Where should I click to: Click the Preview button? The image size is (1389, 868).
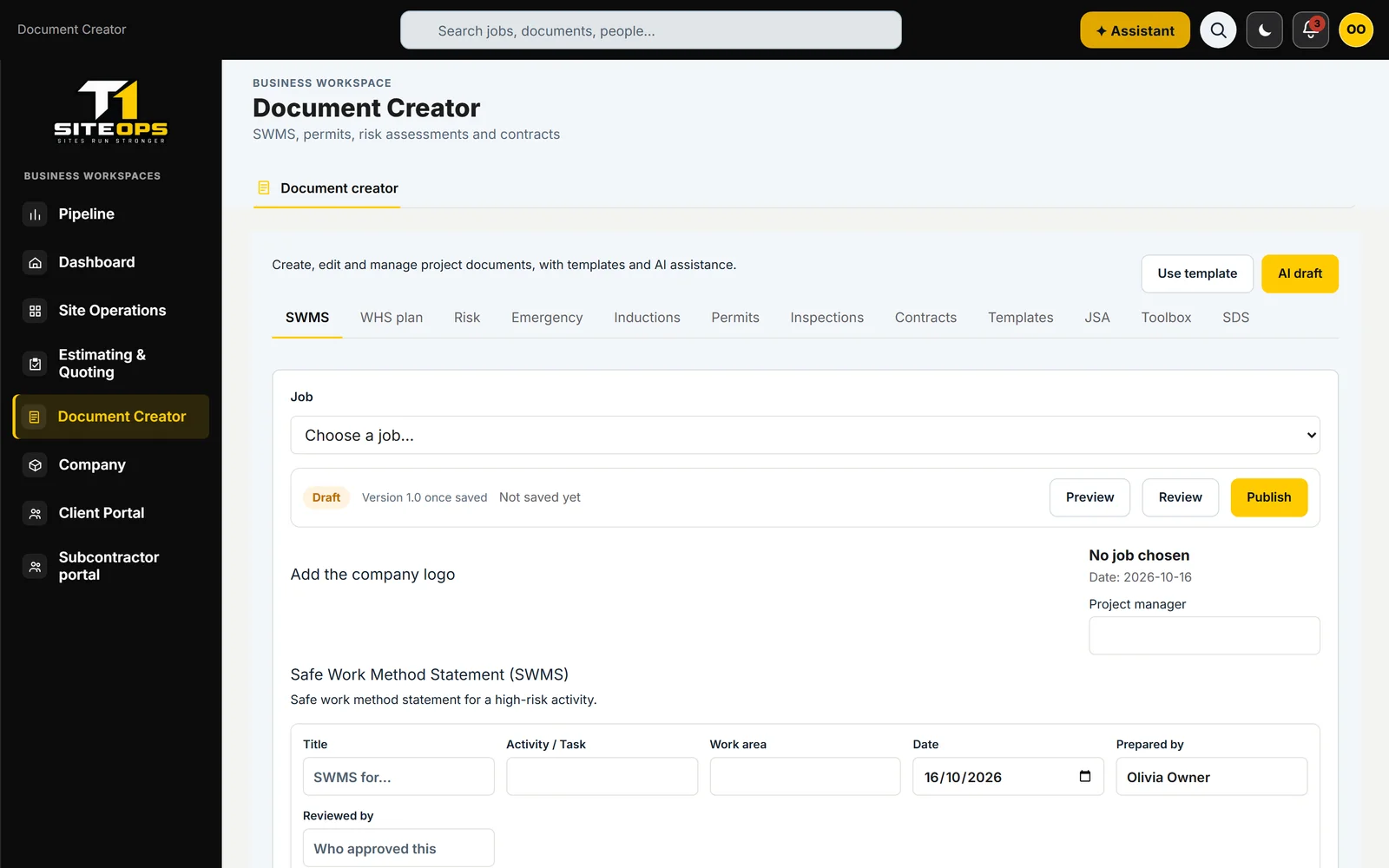point(1089,497)
